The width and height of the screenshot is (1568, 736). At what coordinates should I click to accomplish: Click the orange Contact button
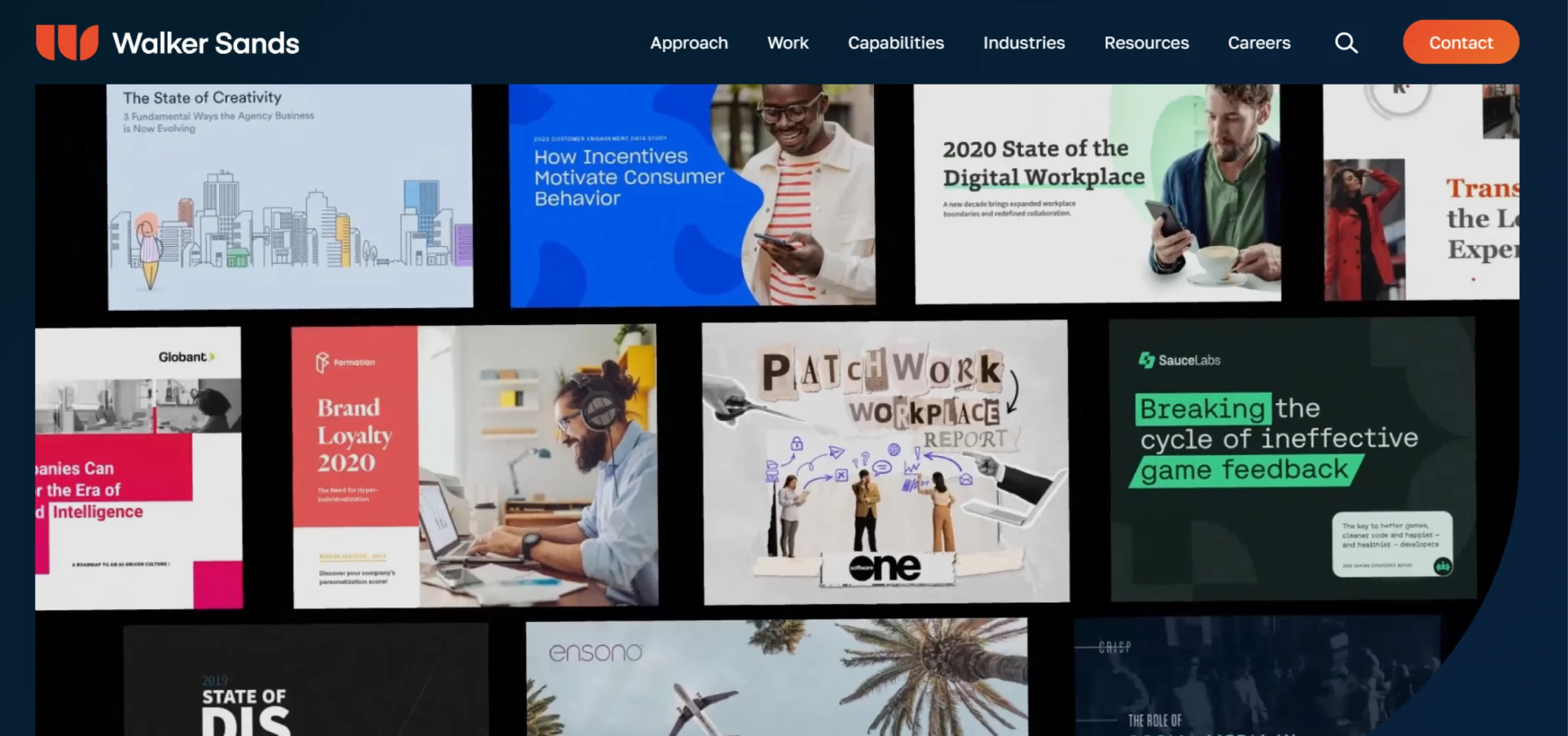[1461, 42]
